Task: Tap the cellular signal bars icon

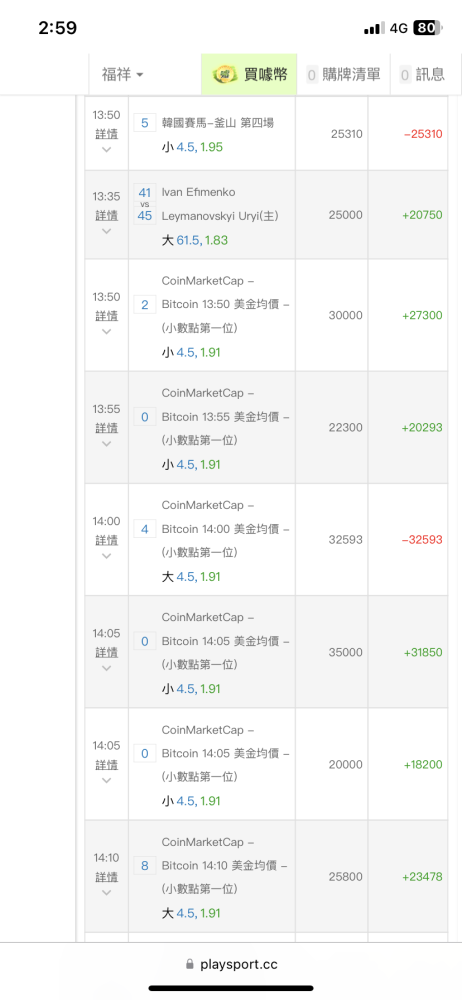Action: coord(375,28)
